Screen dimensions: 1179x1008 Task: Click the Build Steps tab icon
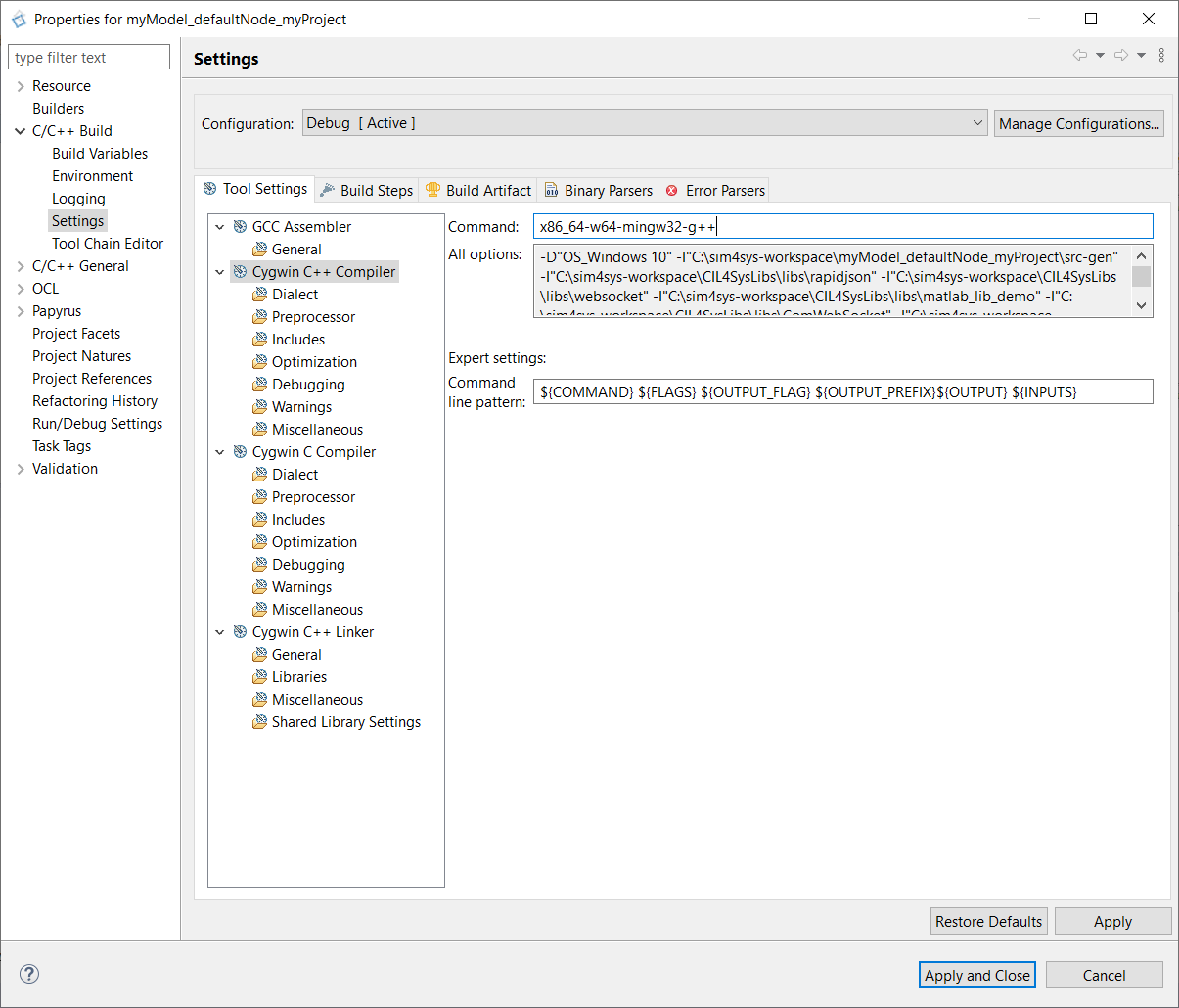pos(328,190)
